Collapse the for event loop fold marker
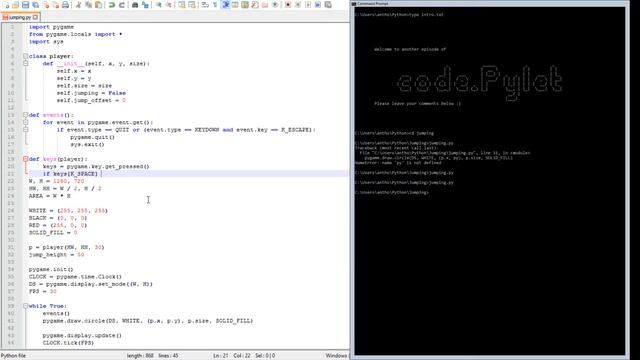Screen dimensions: 640x360 click(x=25, y=122)
